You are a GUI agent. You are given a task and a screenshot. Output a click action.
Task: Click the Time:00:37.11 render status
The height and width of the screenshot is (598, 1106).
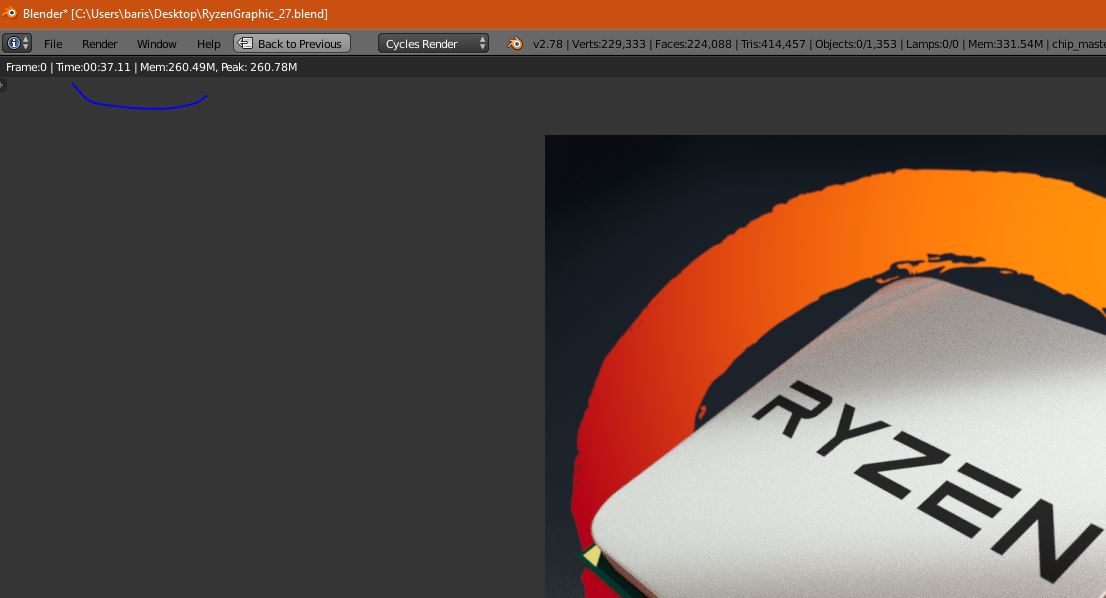[93, 67]
